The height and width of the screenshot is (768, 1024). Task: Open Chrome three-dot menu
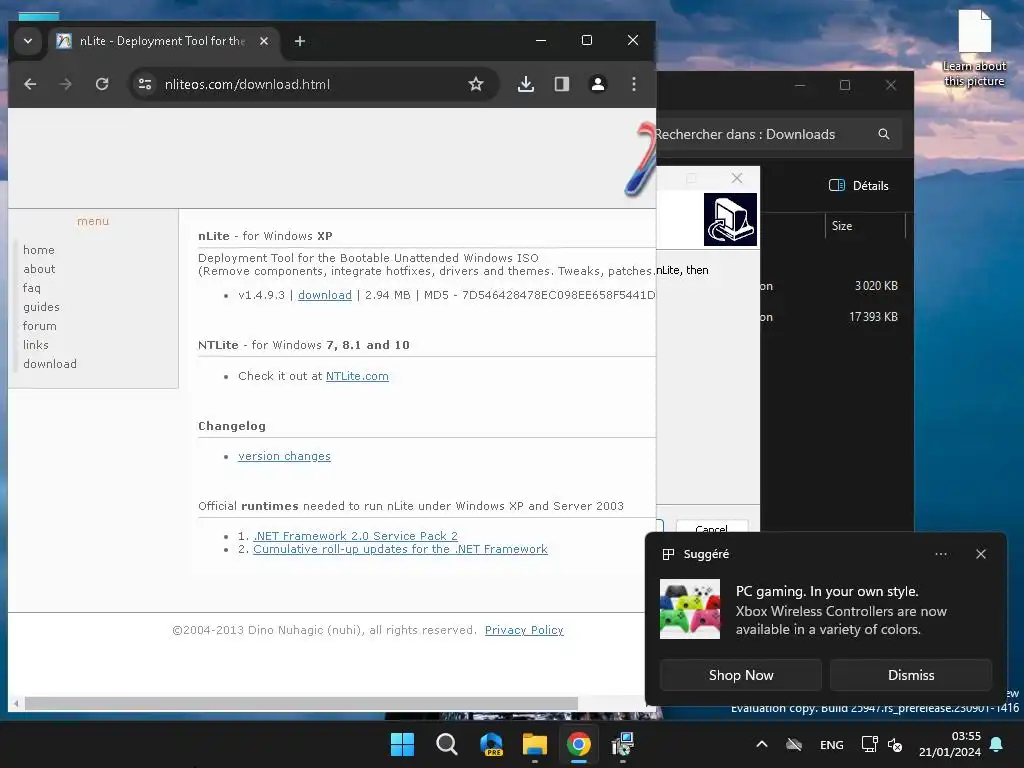[x=633, y=84]
